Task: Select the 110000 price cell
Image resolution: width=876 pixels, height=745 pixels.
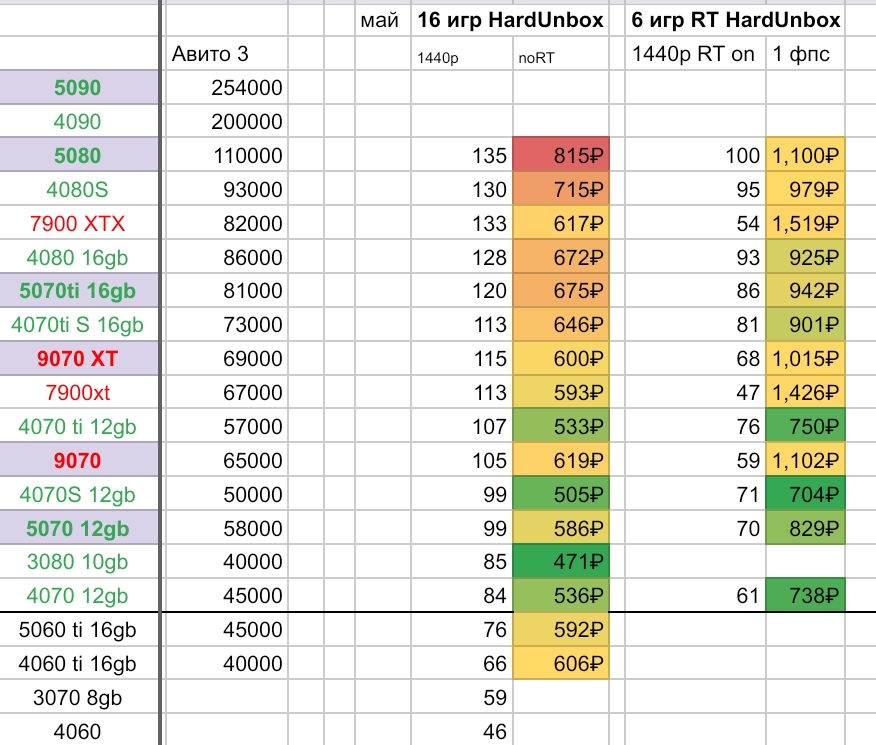Action: [227, 155]
